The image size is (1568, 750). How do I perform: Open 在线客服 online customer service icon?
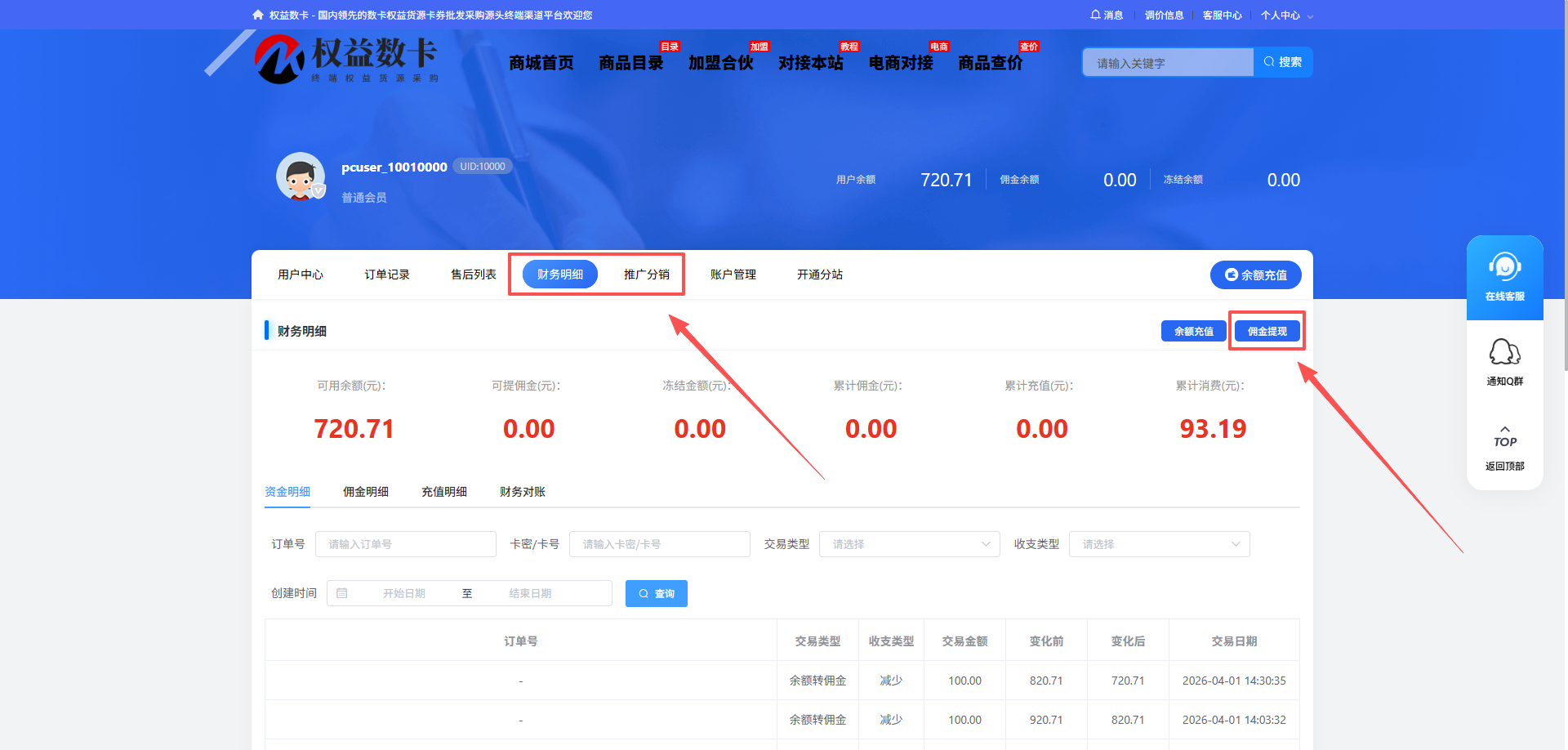[1504, 266]
